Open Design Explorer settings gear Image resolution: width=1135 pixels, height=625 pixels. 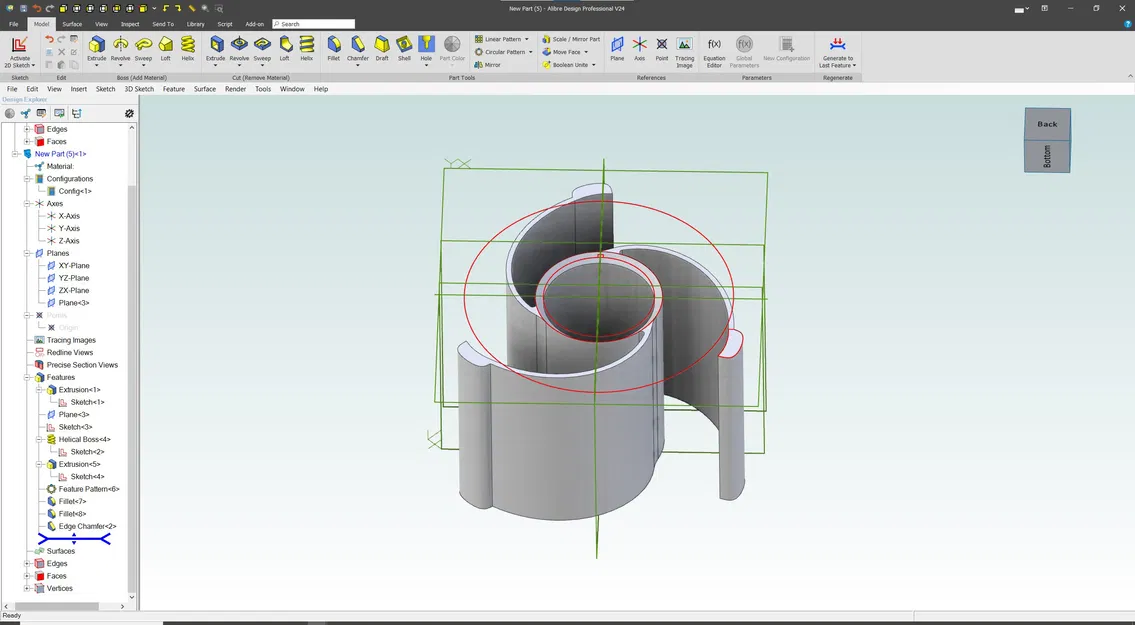[x=129, y=114]
